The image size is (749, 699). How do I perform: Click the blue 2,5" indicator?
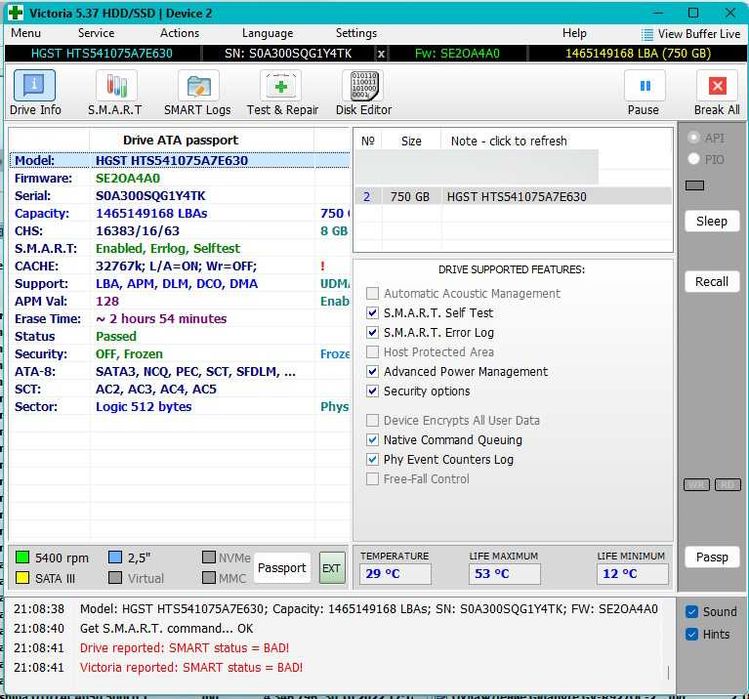[x=115, y=557]
